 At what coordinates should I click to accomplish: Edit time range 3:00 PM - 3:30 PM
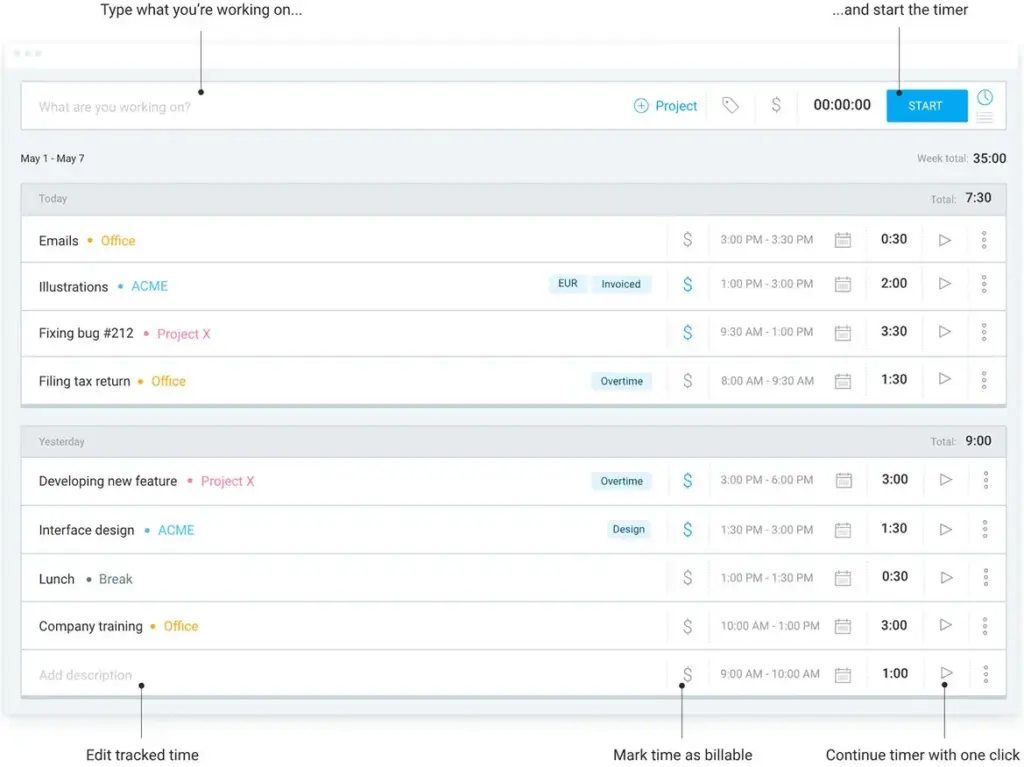(x=767, y=240)
